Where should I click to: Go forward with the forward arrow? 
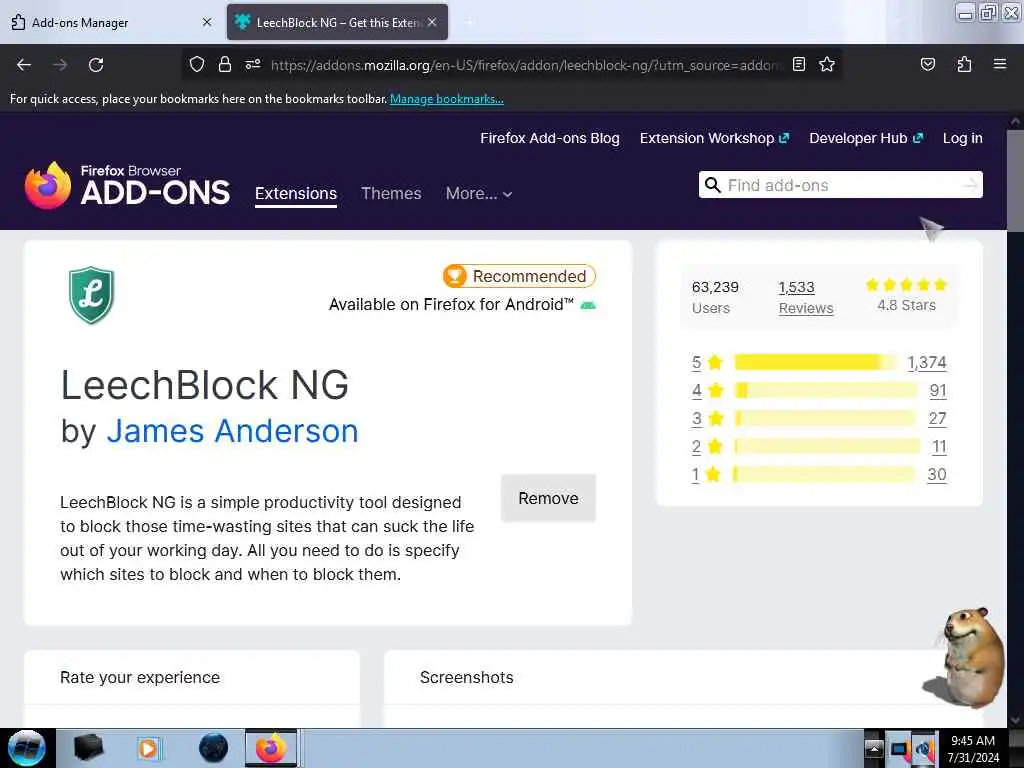tap(60, 65)
